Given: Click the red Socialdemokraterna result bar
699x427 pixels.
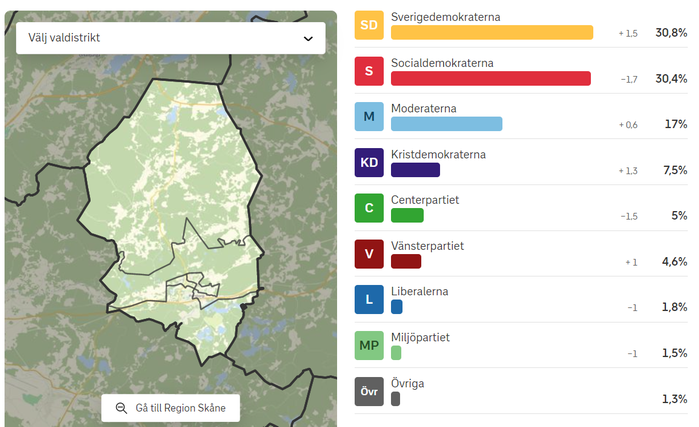Looking at the screenshot, I should (491, 78).
